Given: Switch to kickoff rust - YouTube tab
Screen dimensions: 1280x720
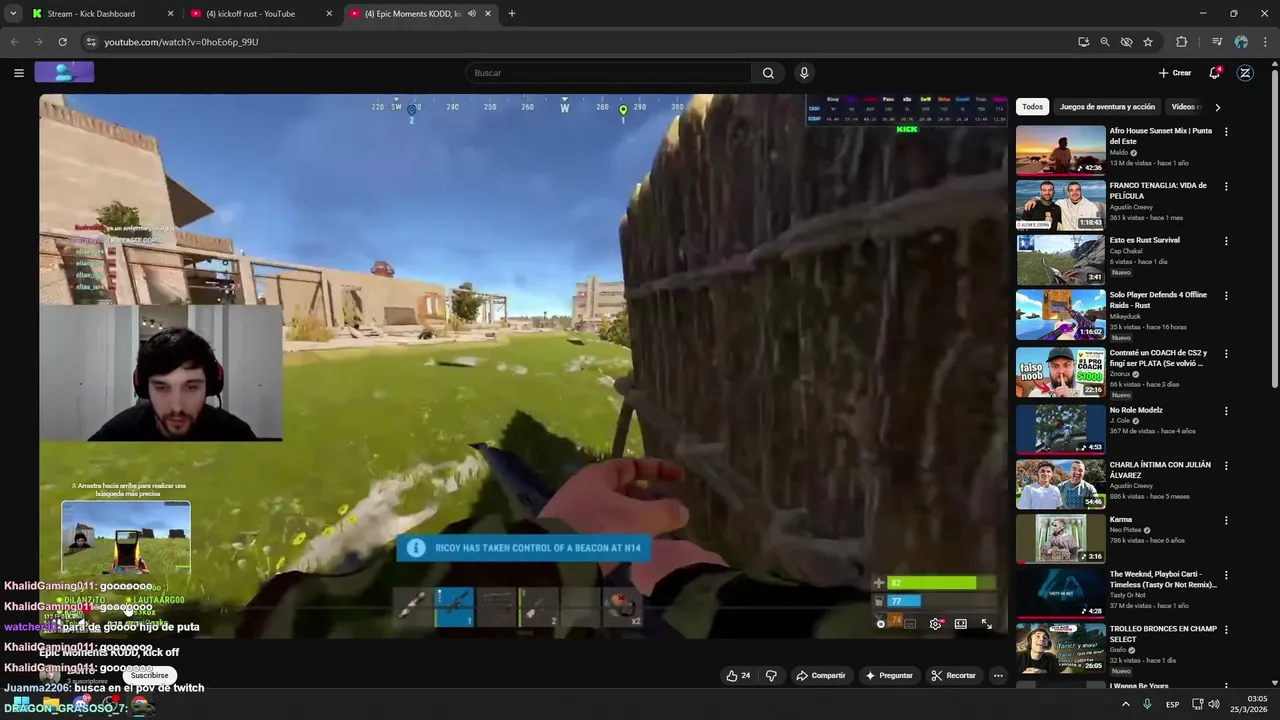Looking at the screenshot, I should [x=250, y=14].
